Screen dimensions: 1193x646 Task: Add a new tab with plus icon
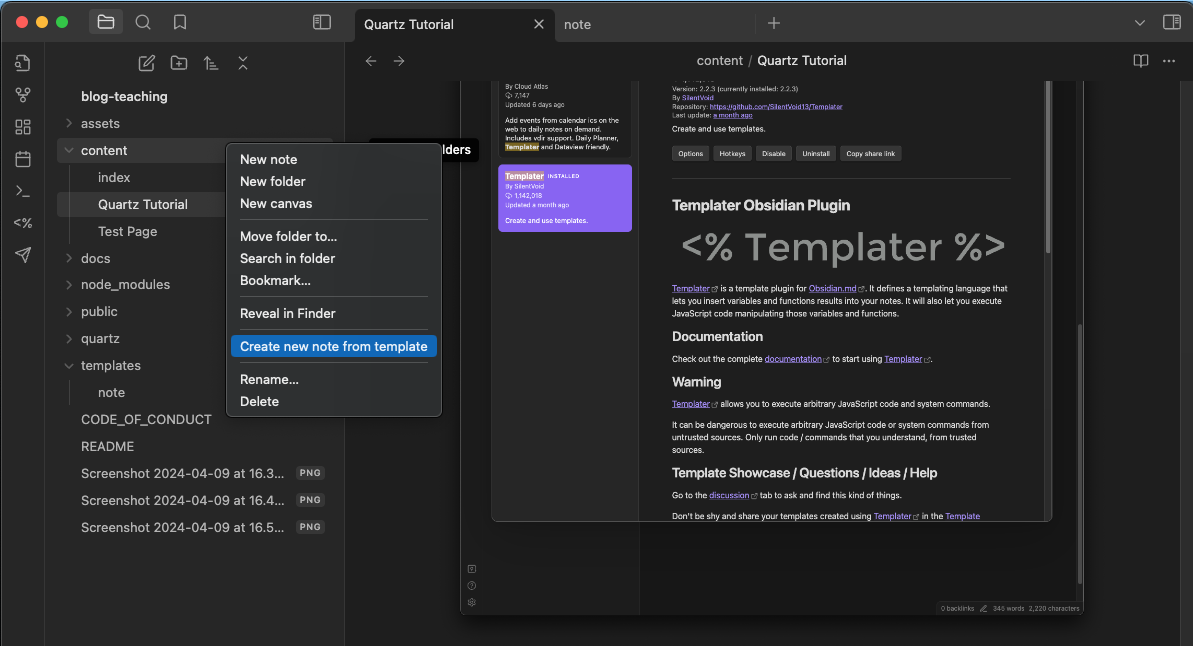click(x=774, y=24)
